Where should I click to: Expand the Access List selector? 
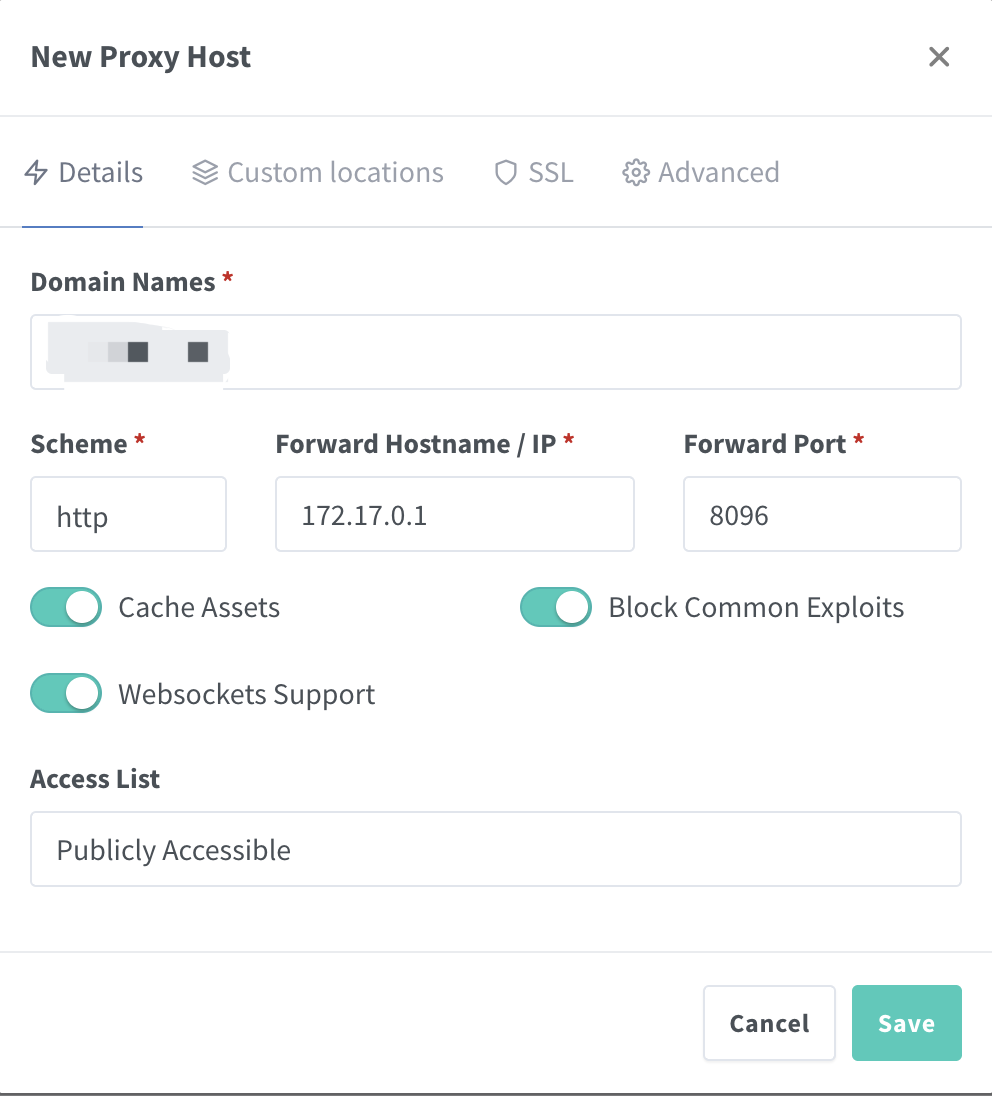[495, 849]
